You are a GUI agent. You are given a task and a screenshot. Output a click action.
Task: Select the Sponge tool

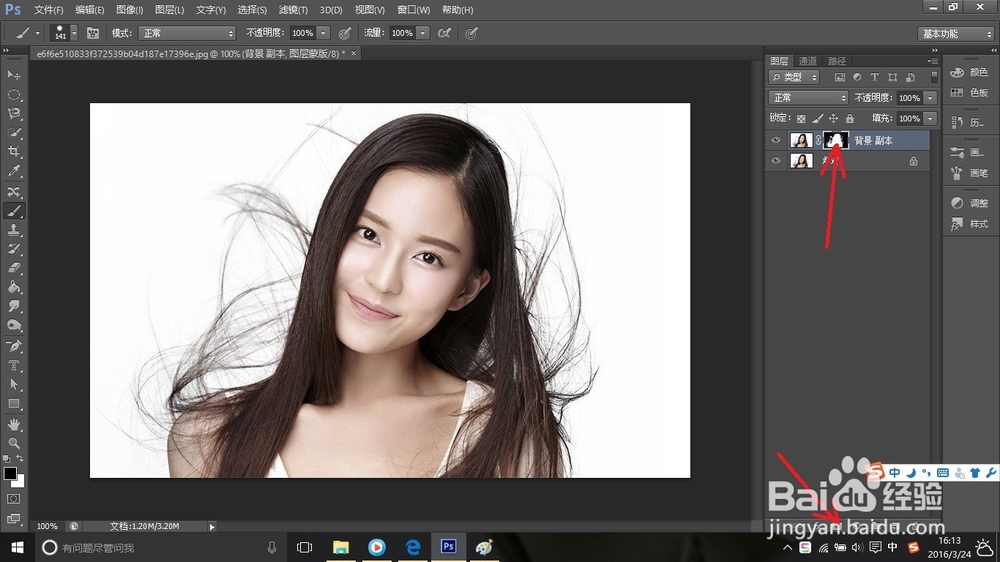[13, 325]
